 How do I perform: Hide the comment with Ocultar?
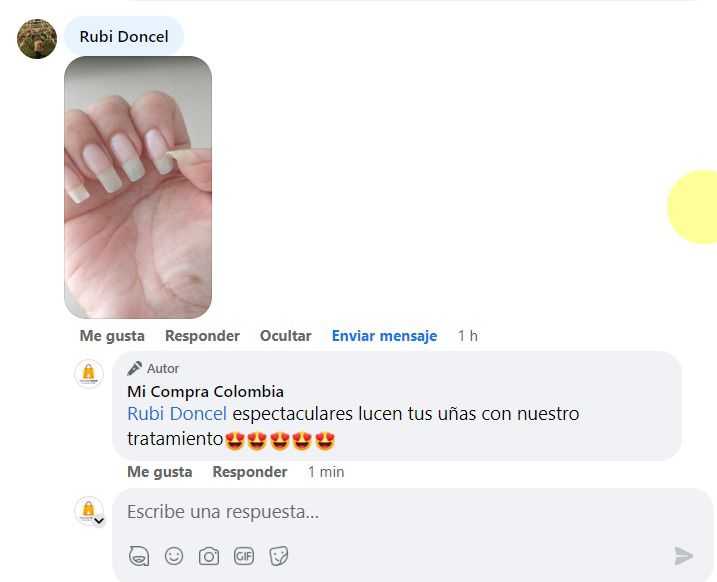[x=285, y=336]
